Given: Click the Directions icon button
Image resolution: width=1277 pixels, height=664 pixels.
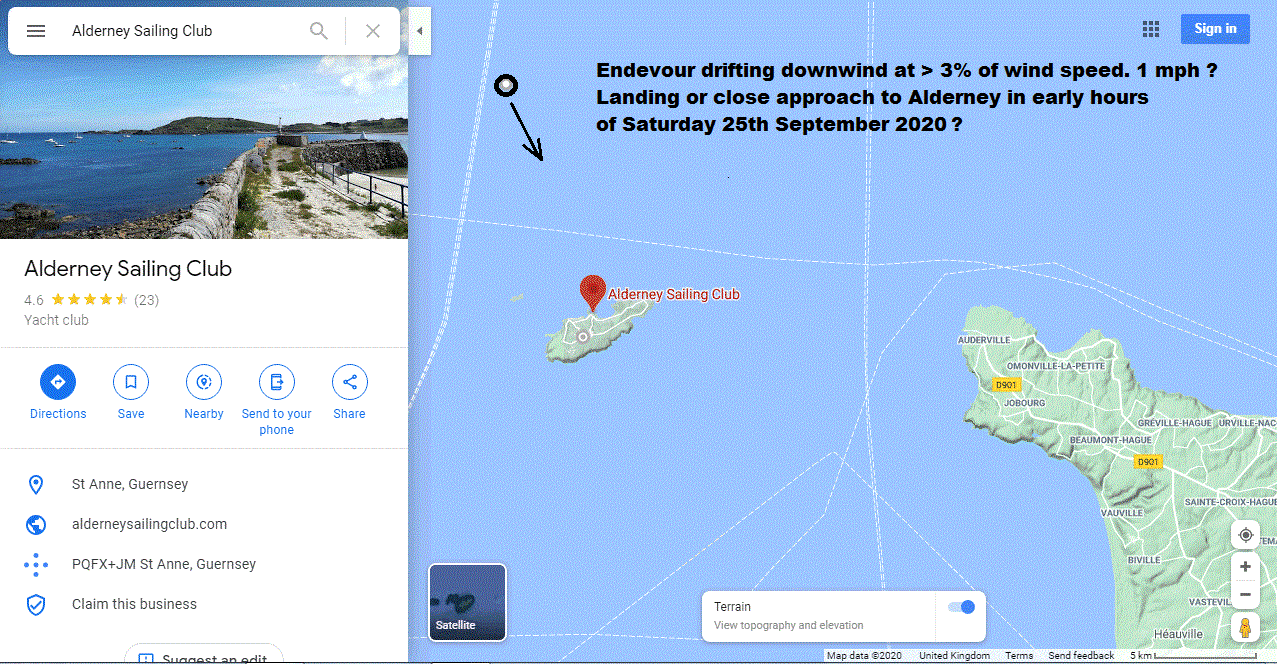Looking at the screenshot, I should point(58,382).
